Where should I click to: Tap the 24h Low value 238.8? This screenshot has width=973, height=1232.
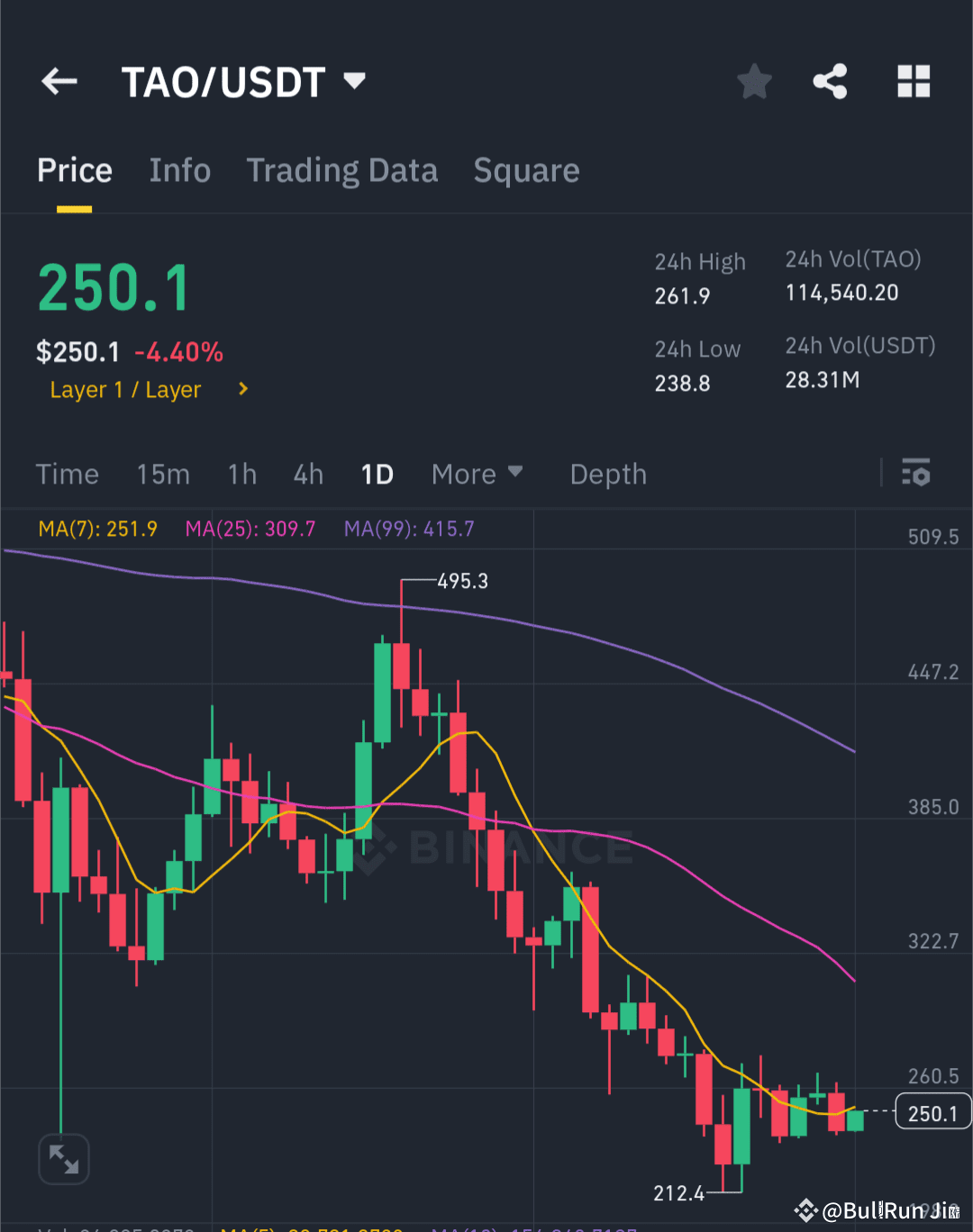point(682,383)
